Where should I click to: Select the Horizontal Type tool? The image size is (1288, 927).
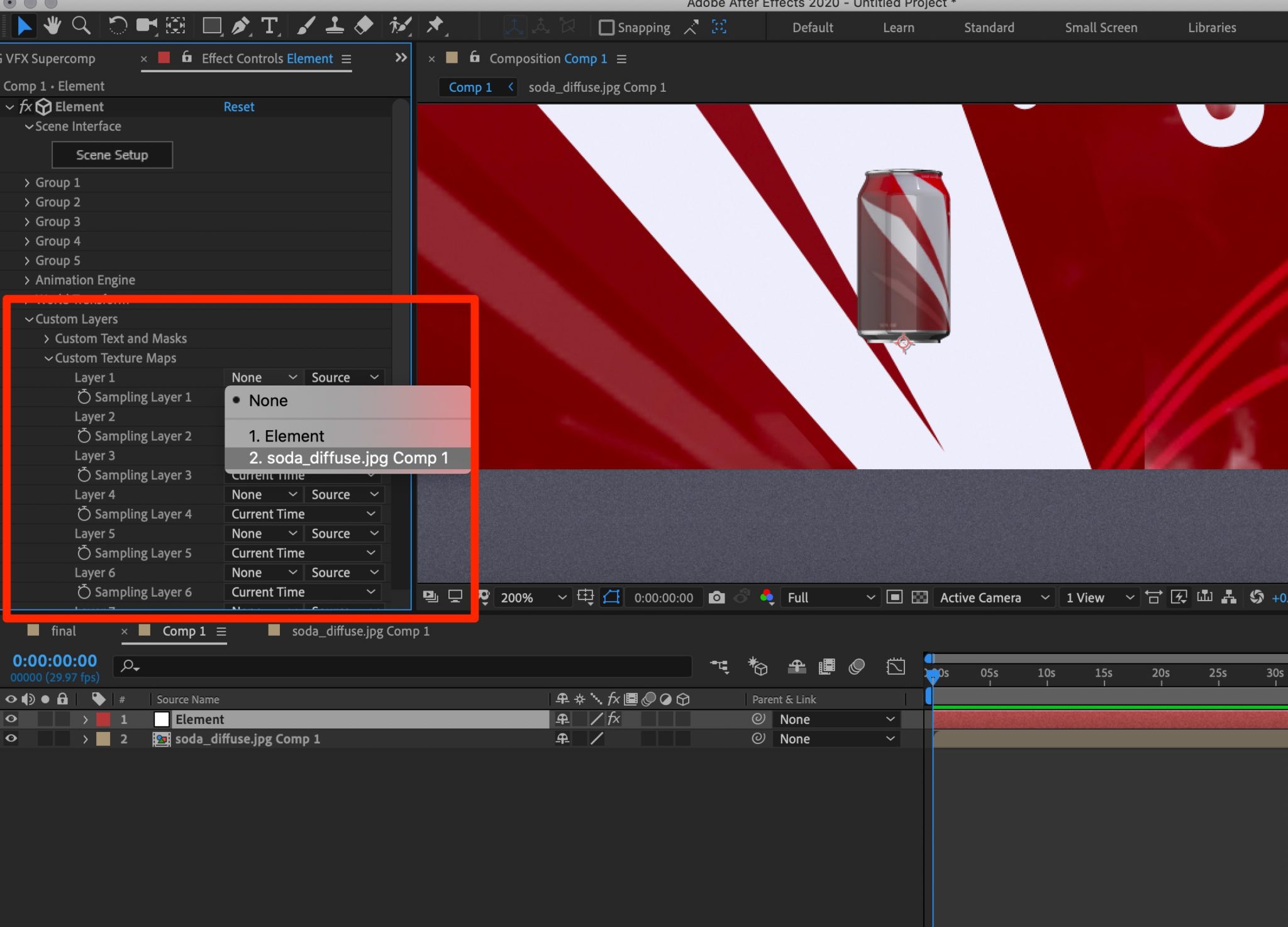pos(270,25)
